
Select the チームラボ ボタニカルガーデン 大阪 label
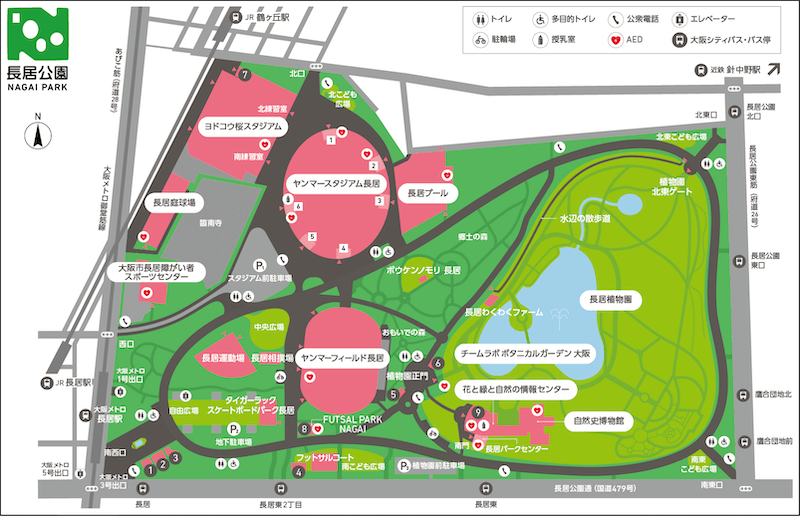[526, 353]
